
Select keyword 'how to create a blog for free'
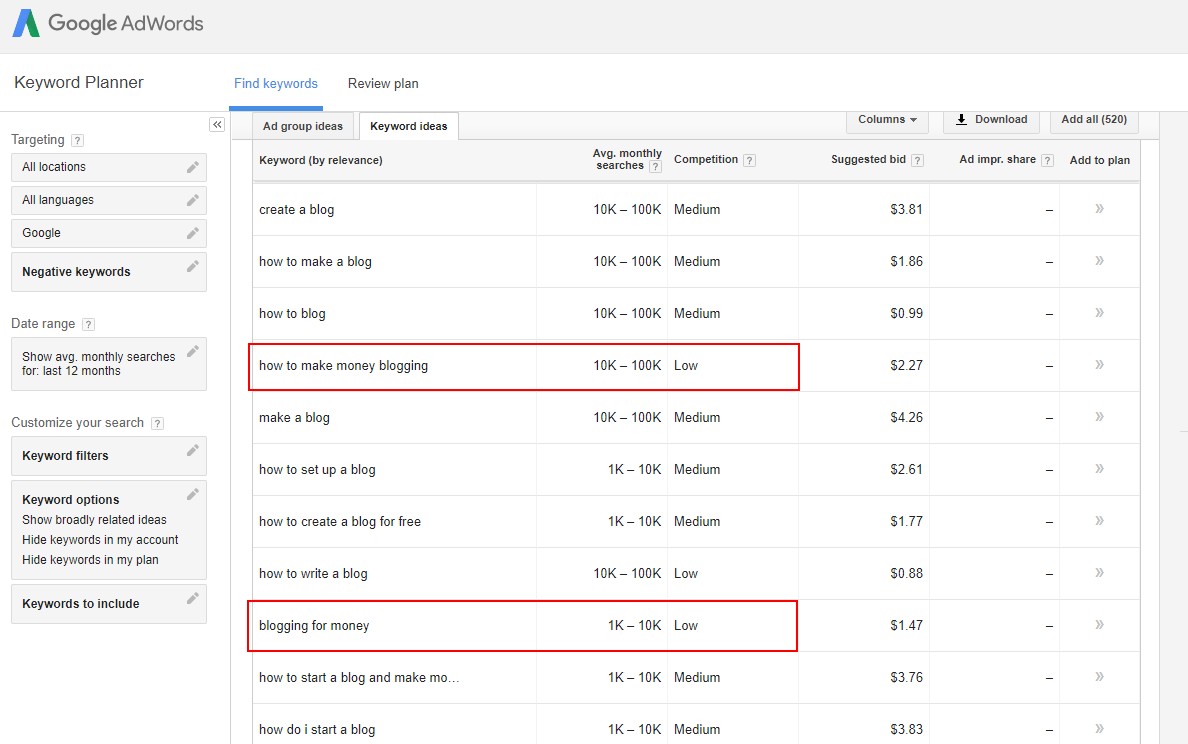[x=339, y=521]
